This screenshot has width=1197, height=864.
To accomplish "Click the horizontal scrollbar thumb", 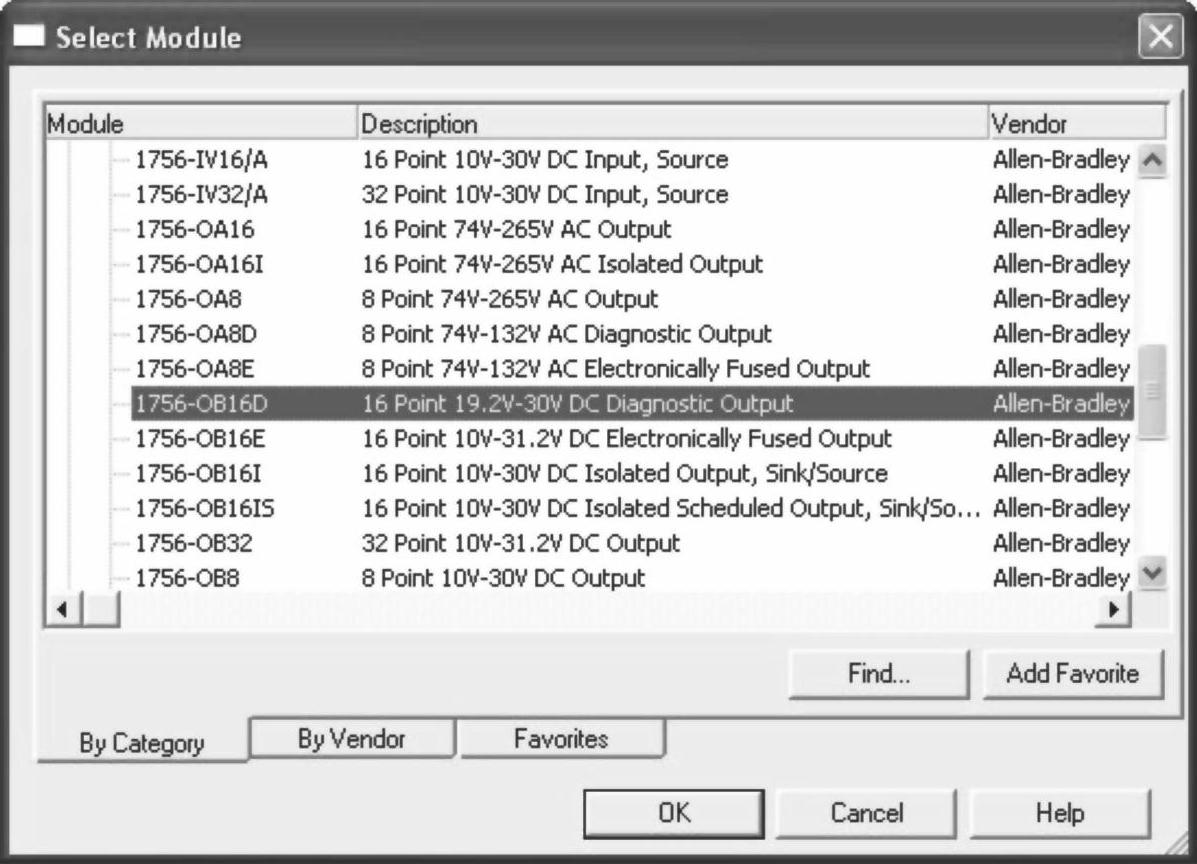I will pyautogui.click(x=100, y=609).
